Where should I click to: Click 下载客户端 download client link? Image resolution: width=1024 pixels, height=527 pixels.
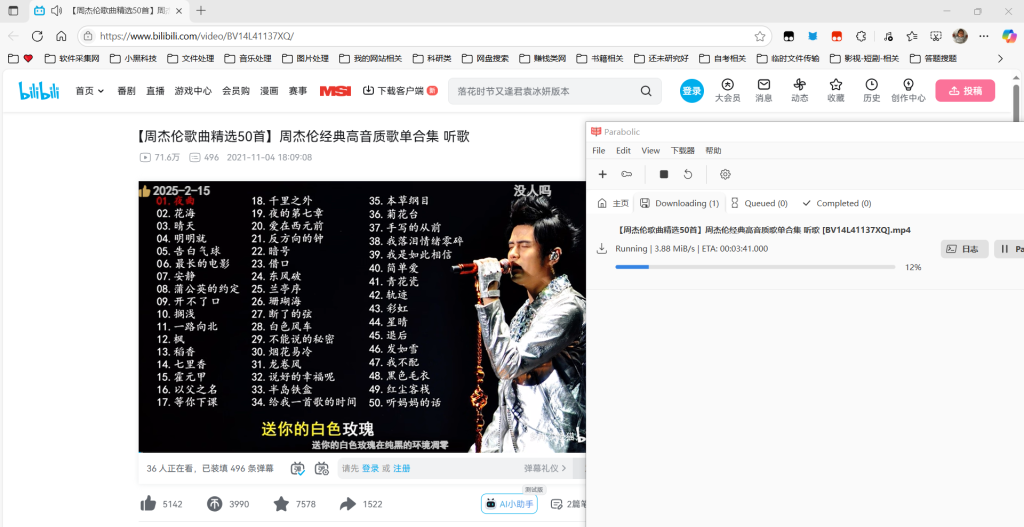[x=400, y=91]
